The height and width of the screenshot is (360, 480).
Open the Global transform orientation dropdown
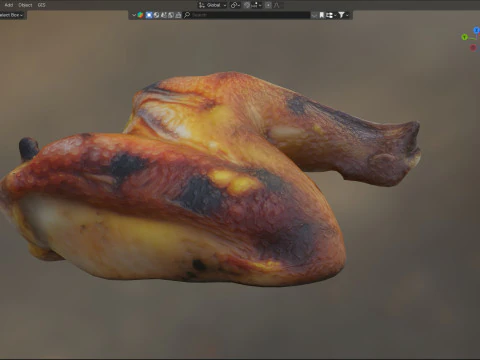point(213,5)
